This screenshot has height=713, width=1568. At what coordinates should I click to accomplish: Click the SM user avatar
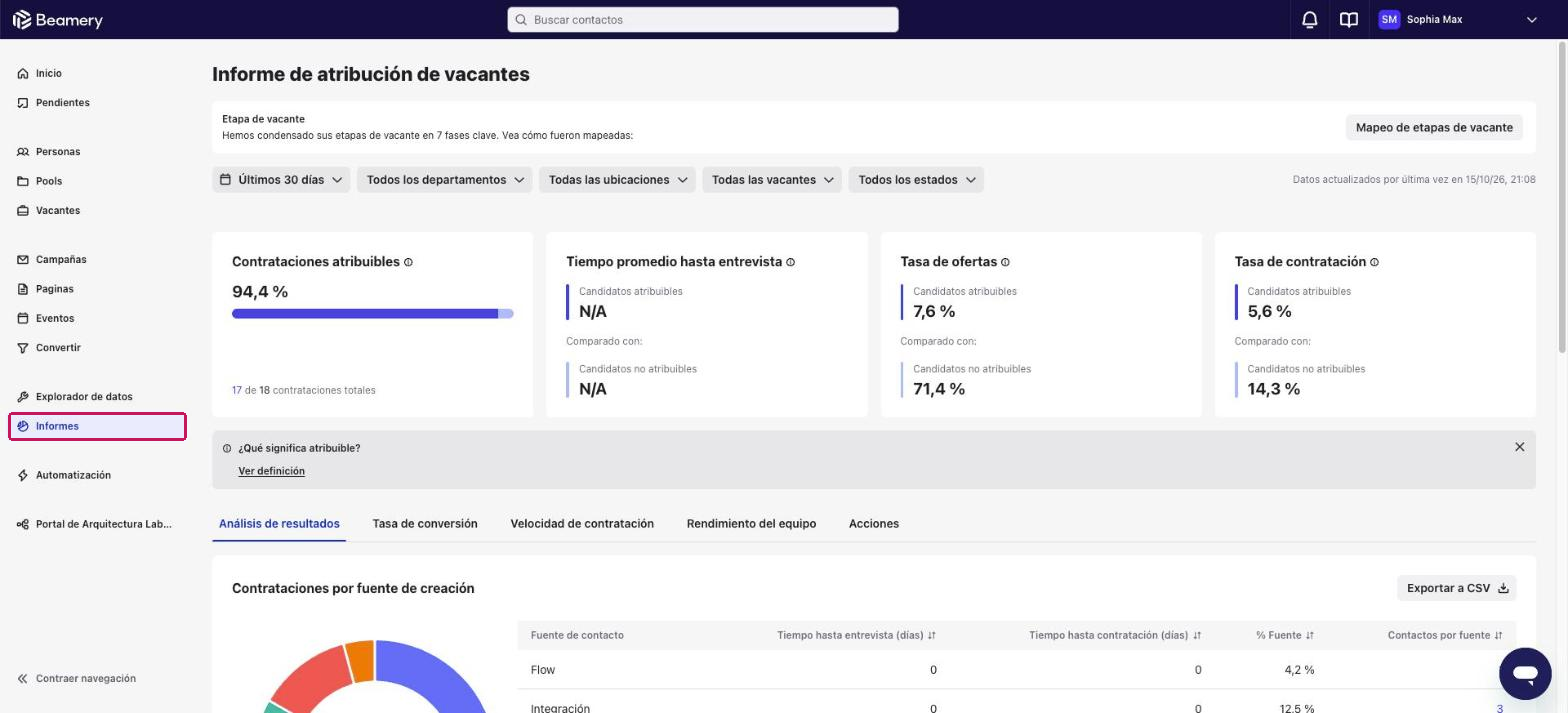[1388, 19]
